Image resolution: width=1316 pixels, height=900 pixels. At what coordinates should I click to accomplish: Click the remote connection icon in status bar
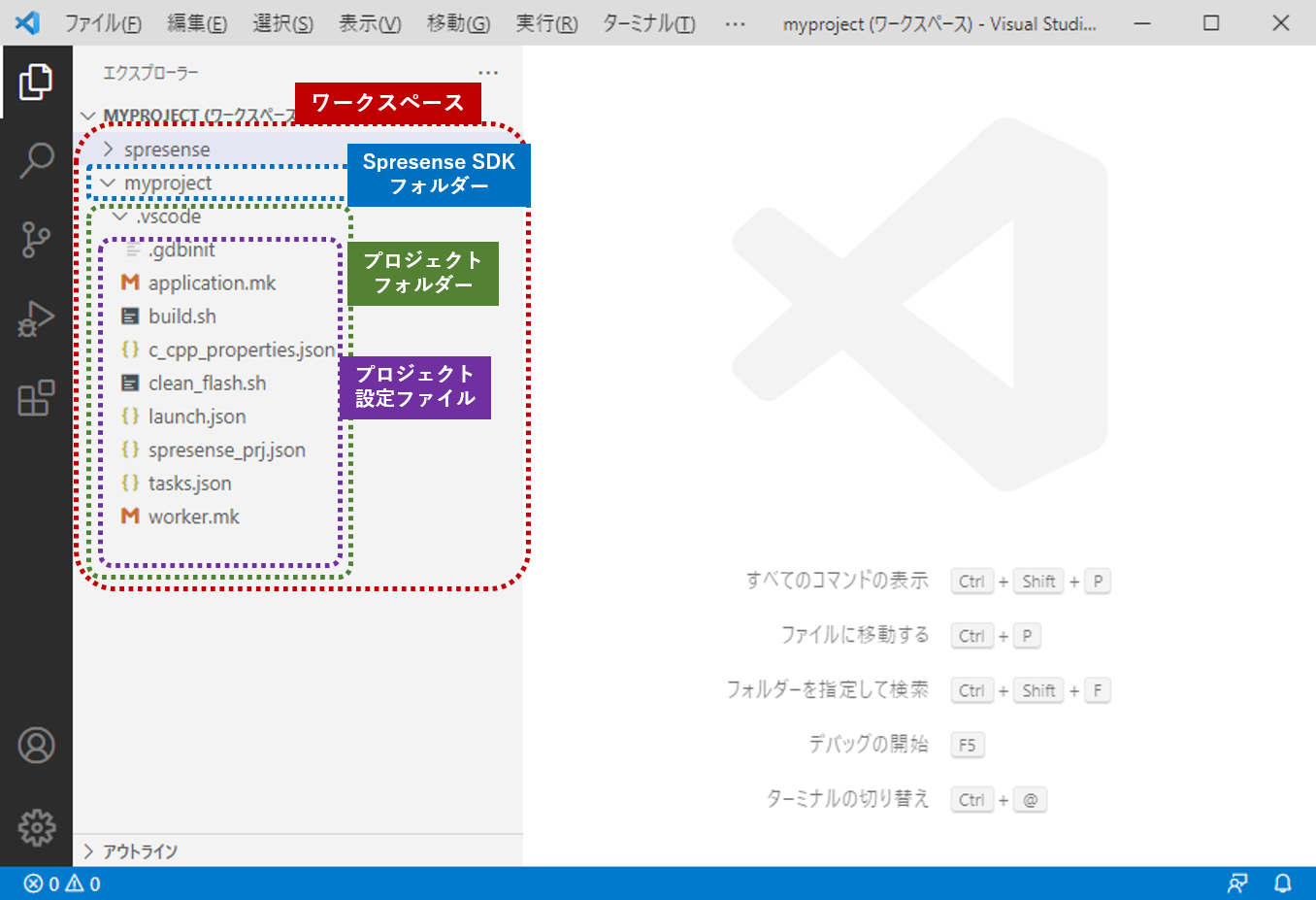tap(1236, 883)
